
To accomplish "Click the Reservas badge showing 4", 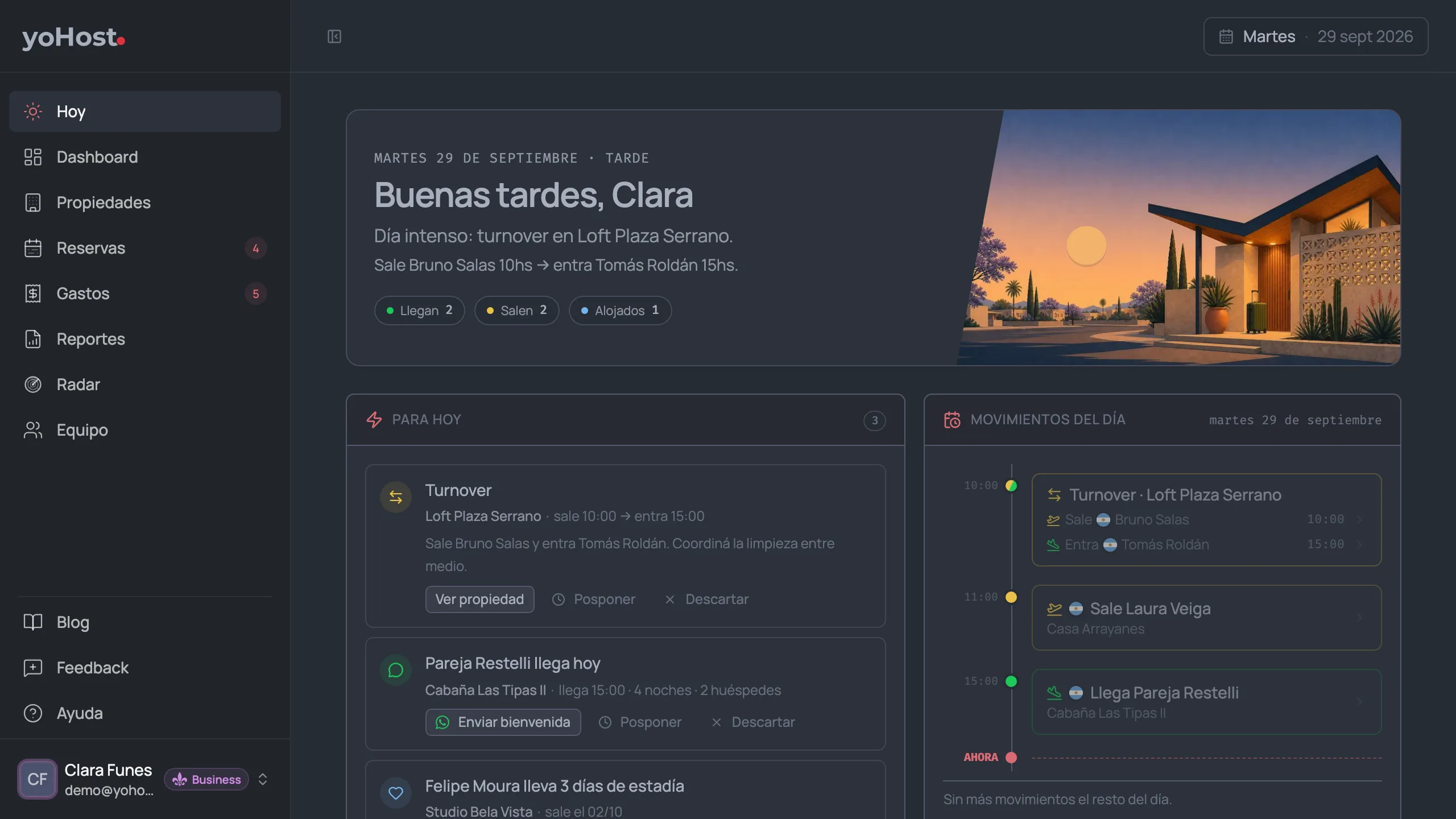I will click(x=256, y=249).
